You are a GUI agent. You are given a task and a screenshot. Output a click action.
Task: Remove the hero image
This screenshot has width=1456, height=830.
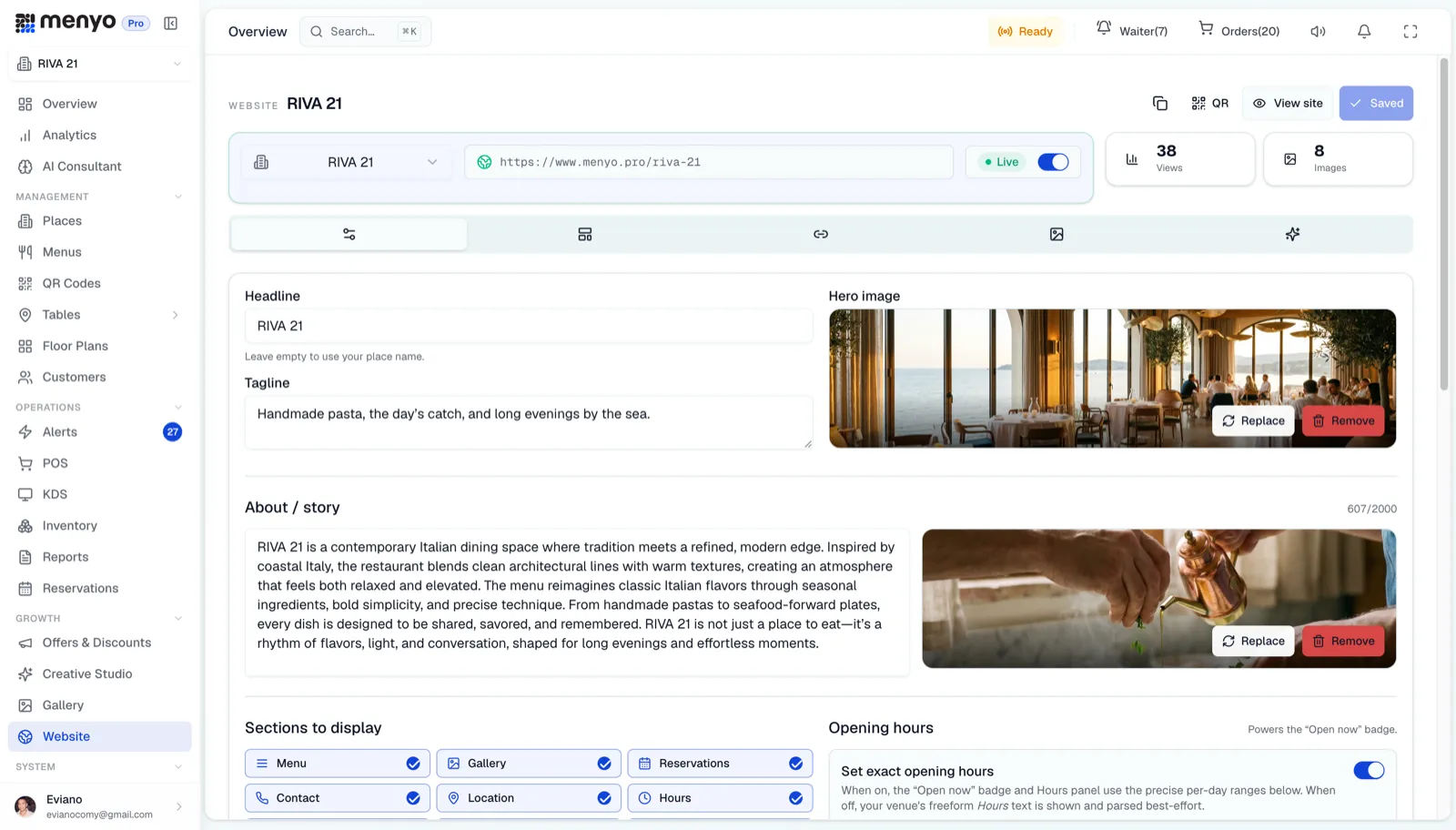tap(1343, 421)
